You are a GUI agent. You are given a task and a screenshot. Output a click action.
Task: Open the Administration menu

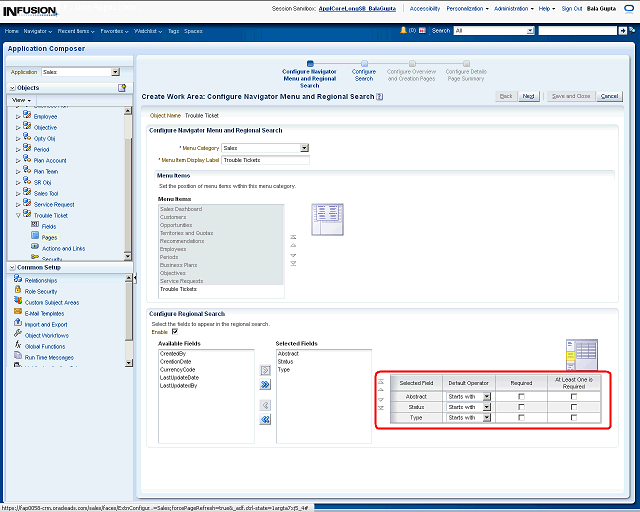point(513,8)
